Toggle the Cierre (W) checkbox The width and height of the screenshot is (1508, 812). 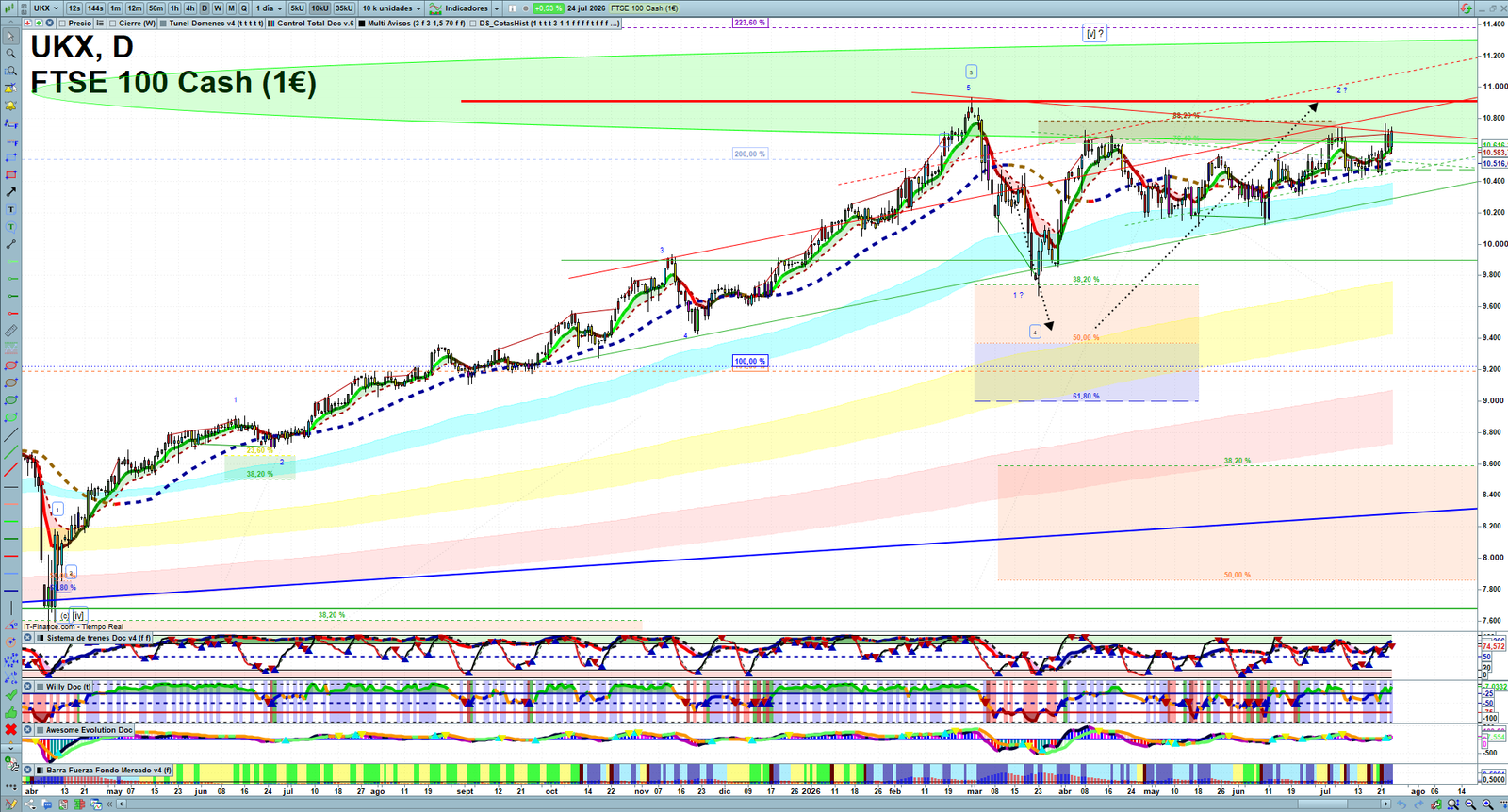(x=112, y=23)
